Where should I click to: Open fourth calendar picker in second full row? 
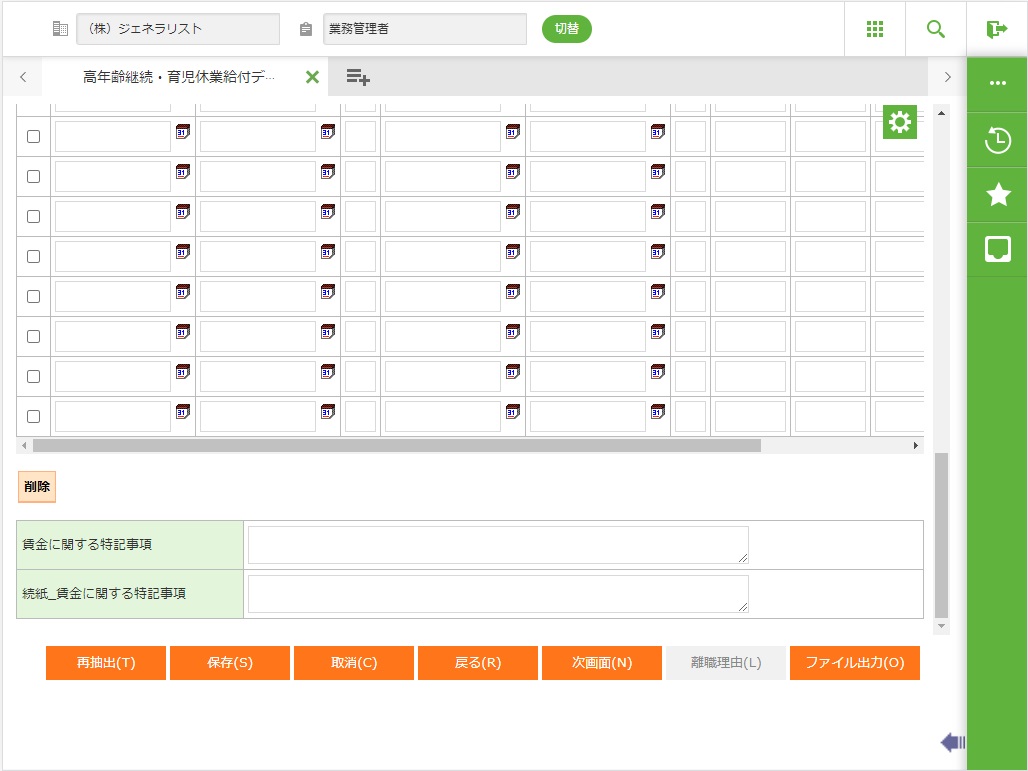point(658,172)
